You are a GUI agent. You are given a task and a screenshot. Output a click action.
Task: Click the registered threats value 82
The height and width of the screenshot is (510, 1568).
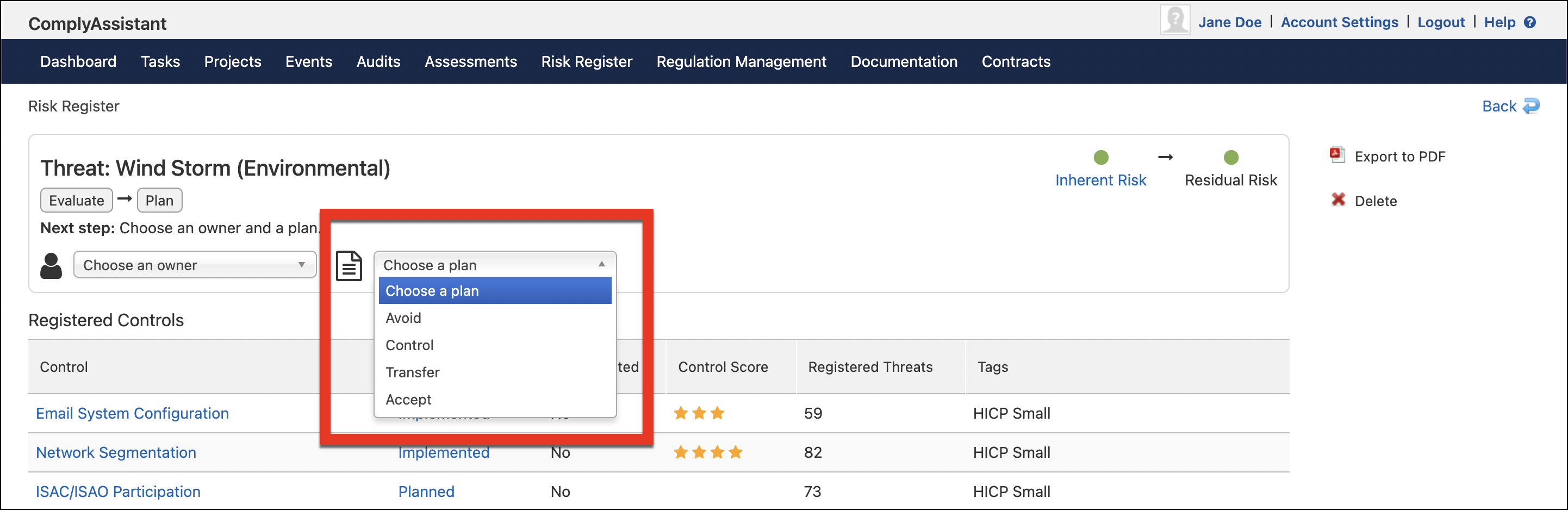(x=813, y=452)
